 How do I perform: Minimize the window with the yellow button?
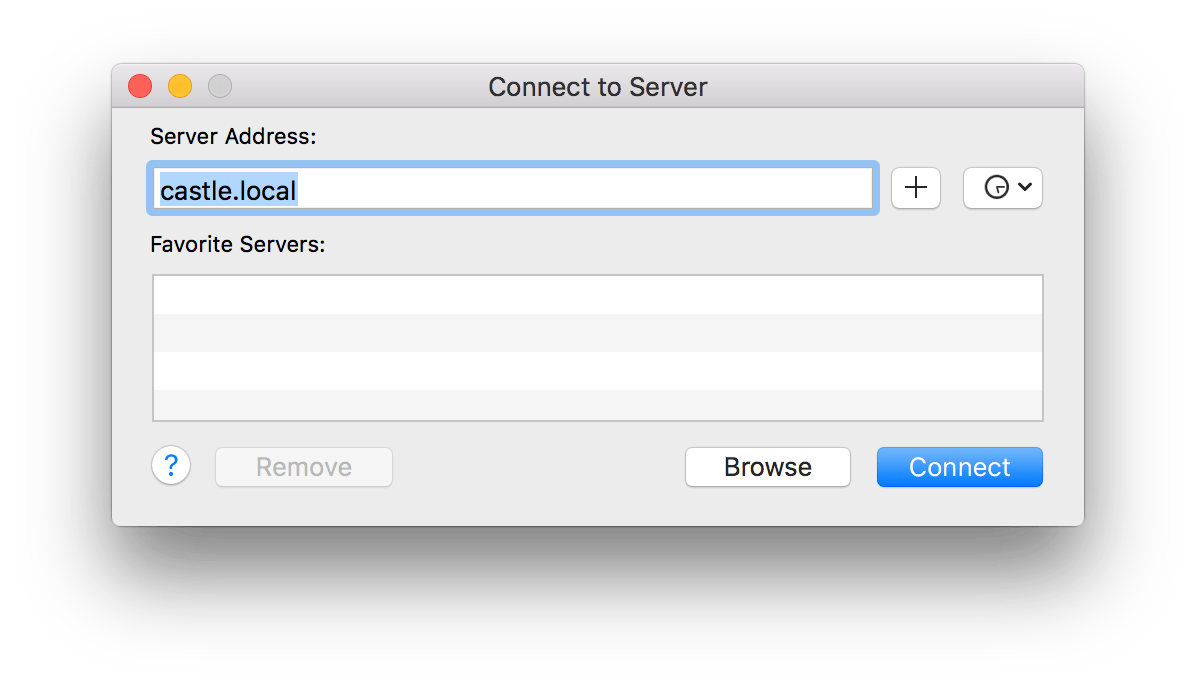click(180, 87)
